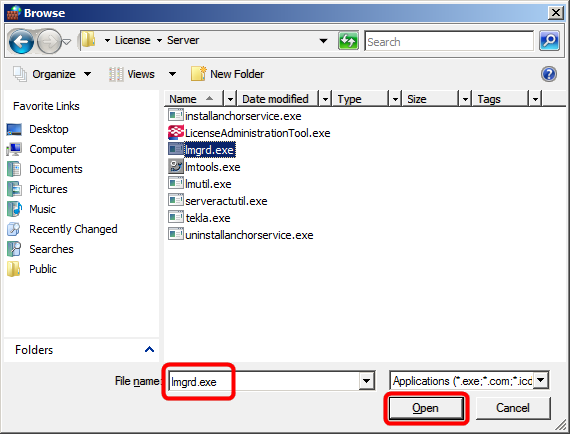This screenshot has height=434, width=570.
Task: Select the lmtools.exe file icon
Action: [x=176, y=167]
